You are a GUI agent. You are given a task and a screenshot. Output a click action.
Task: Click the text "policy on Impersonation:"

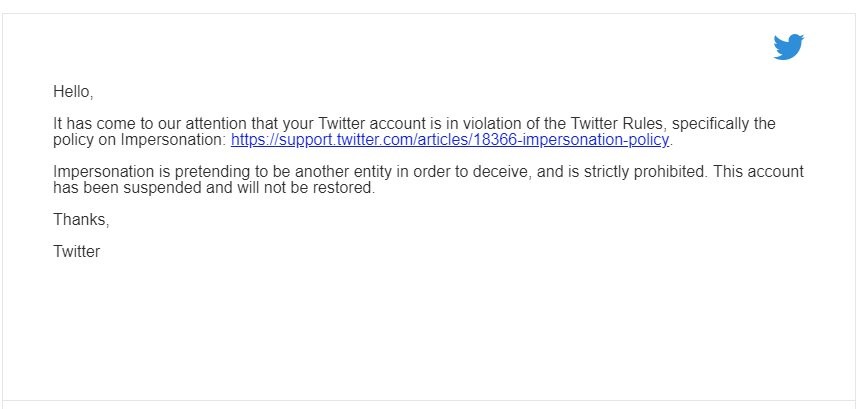click(140, 140)
